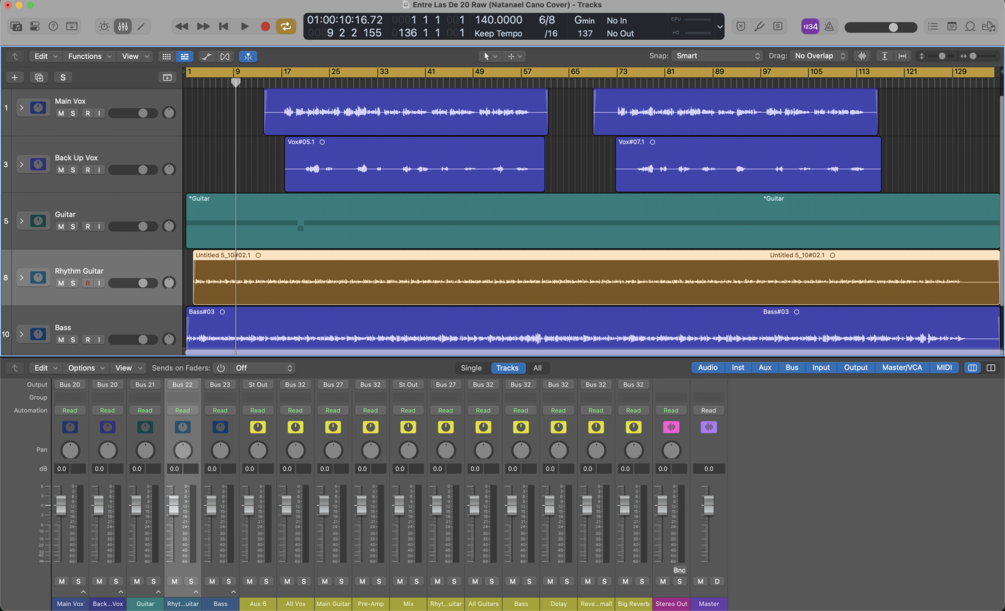Open the Snap Smart dropdown
Viewport: 1005px width, 611px height.
pos(717,56)
